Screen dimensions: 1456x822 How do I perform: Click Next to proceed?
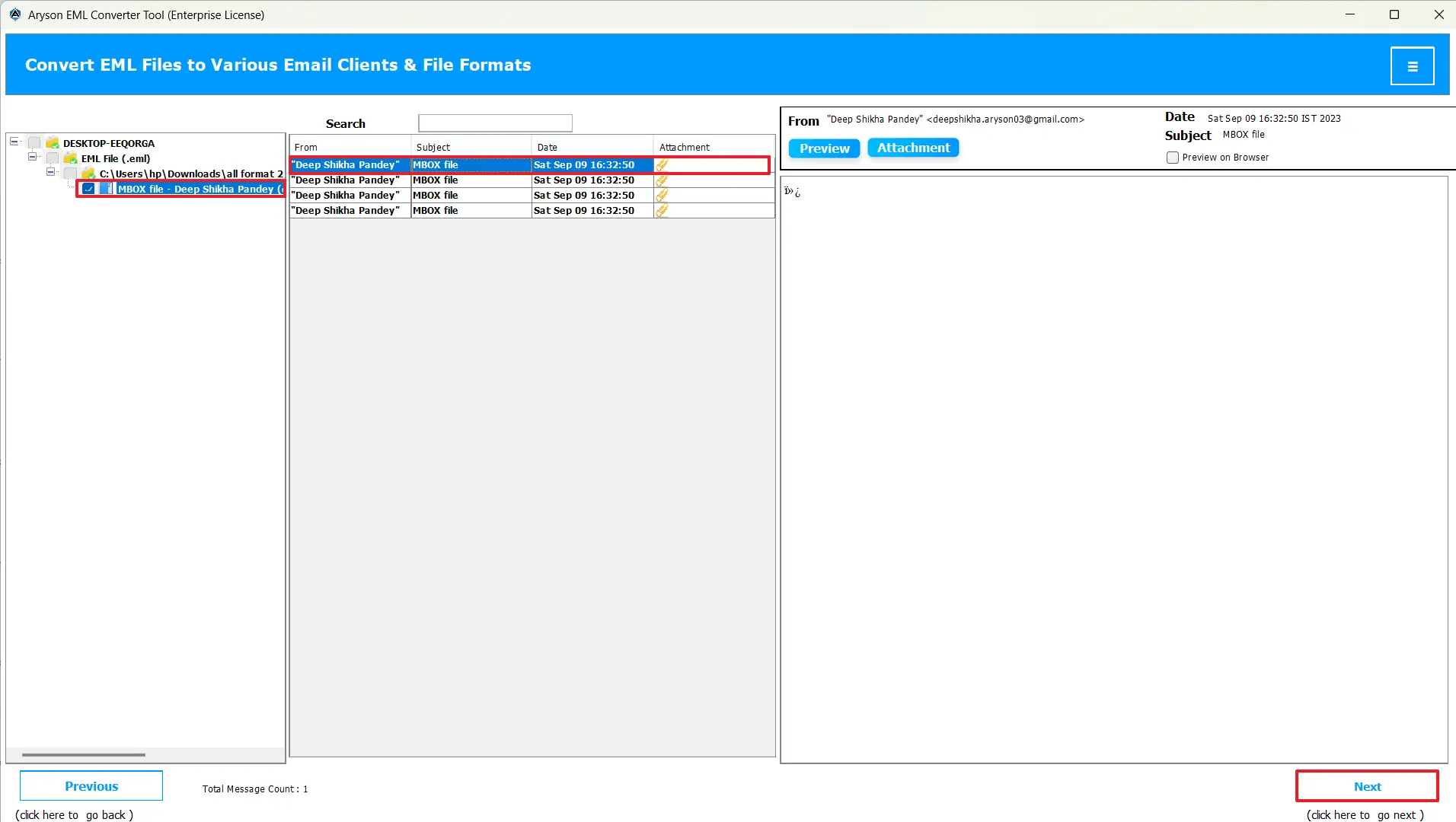point(1365,786)
